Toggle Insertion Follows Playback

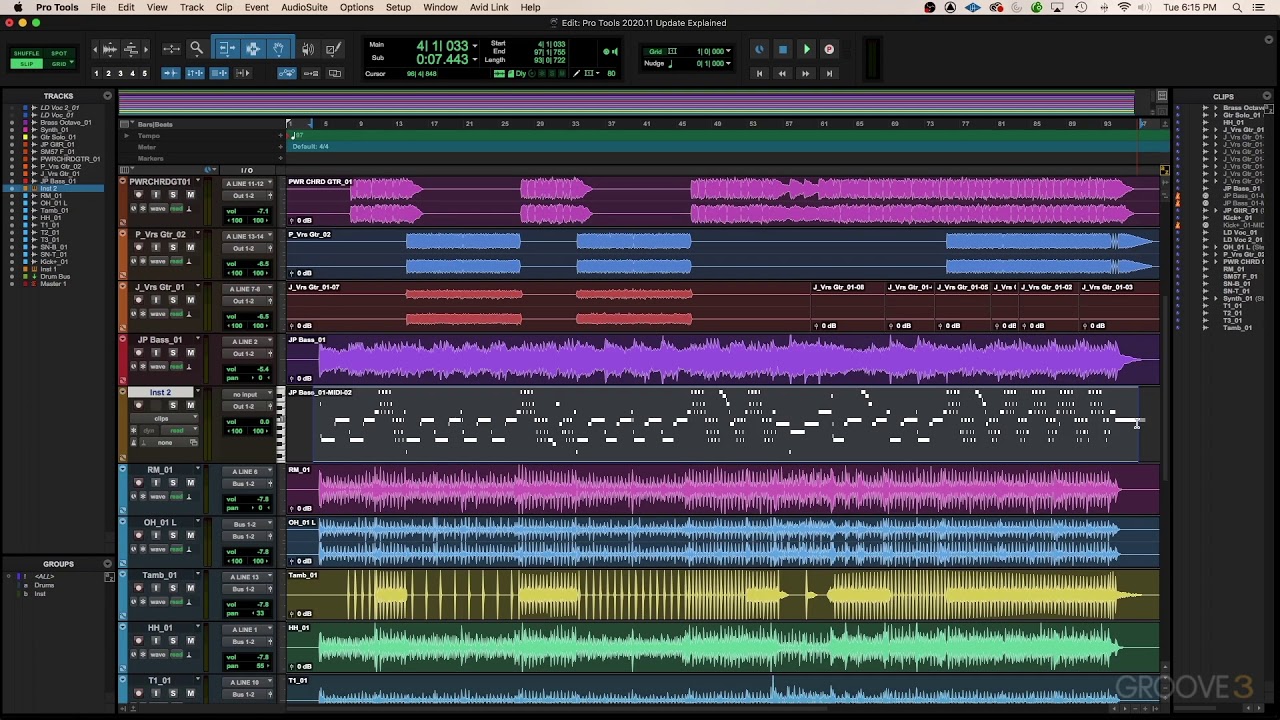pos(243,73)
